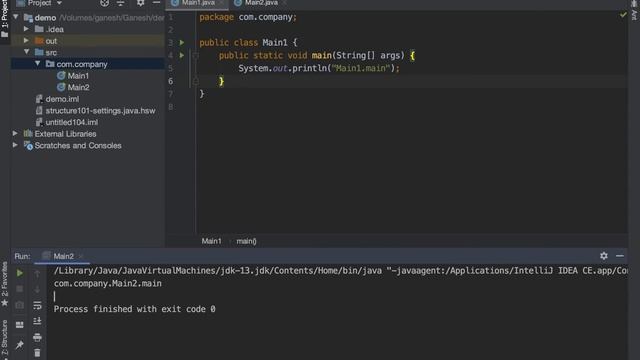640x360 pixels.
Task: Toggle the 1: Project tool window
Action: tap(4, 18)
